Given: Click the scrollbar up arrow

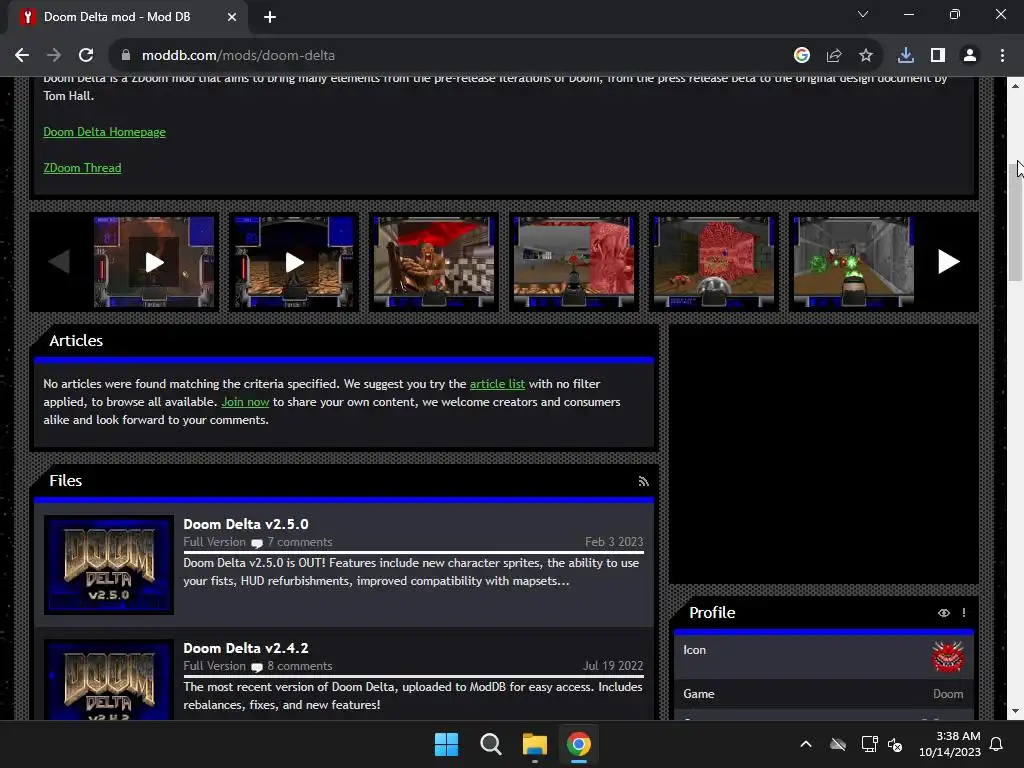Looking at the screenshot, I should click(1015, 86).
